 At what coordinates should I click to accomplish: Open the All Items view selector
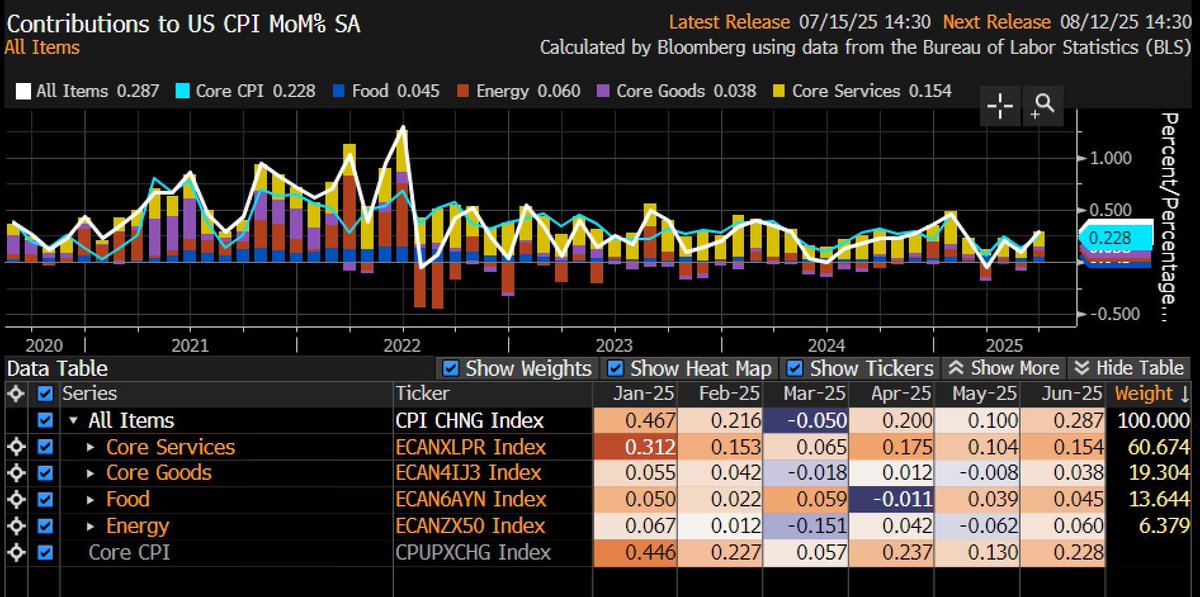click(x=42, y=47)
